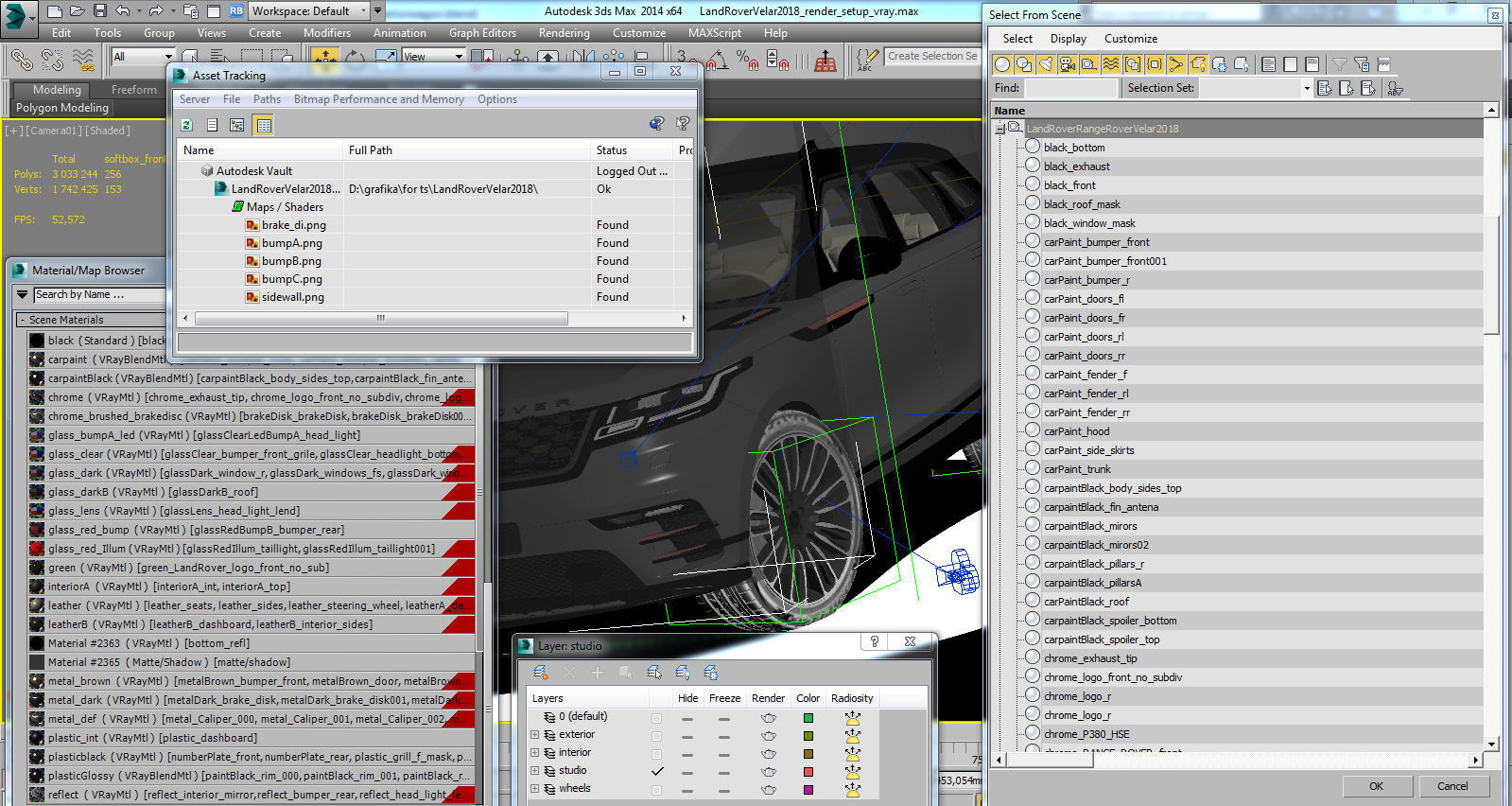Viewport: 1512px width, 806px height.
Task: Set wheels layer as current checkbox
Action: click(656, 789)
